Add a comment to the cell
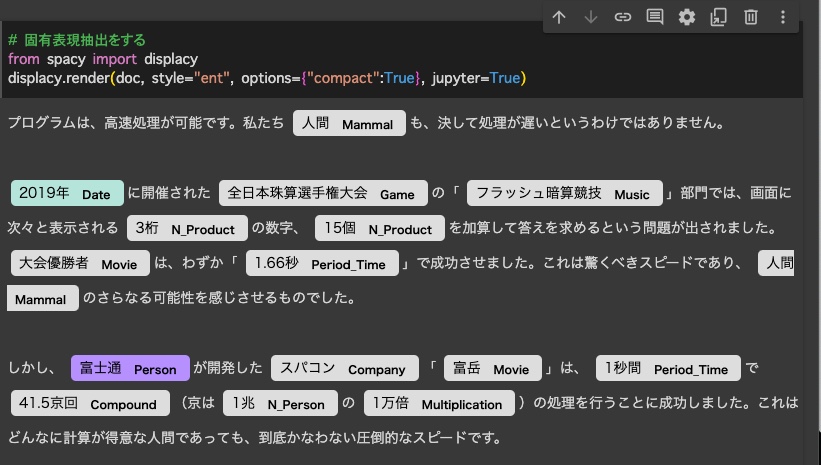 (654, 17)
